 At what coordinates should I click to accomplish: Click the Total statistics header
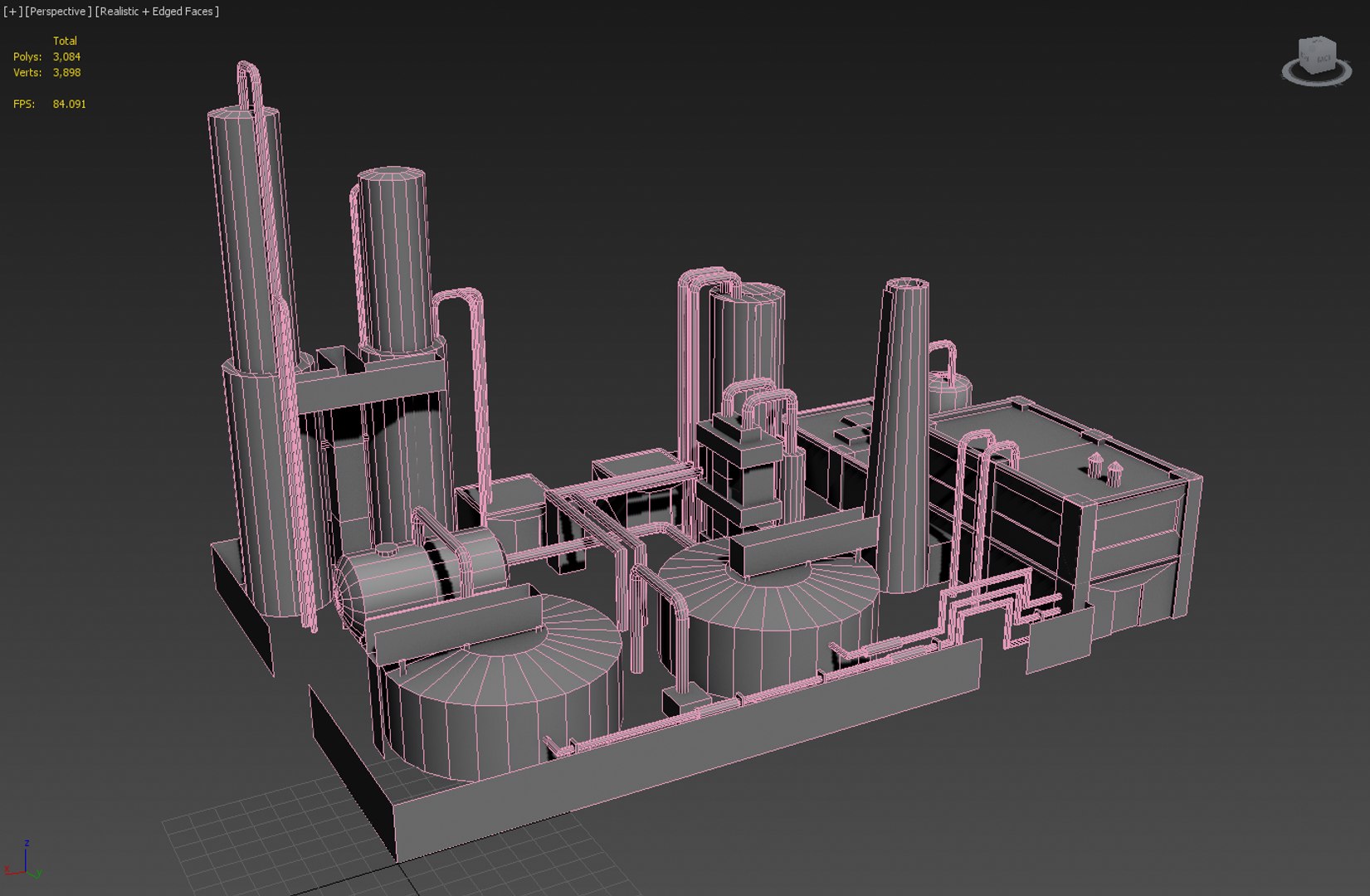pyautogui.click(x=65, y=41)
